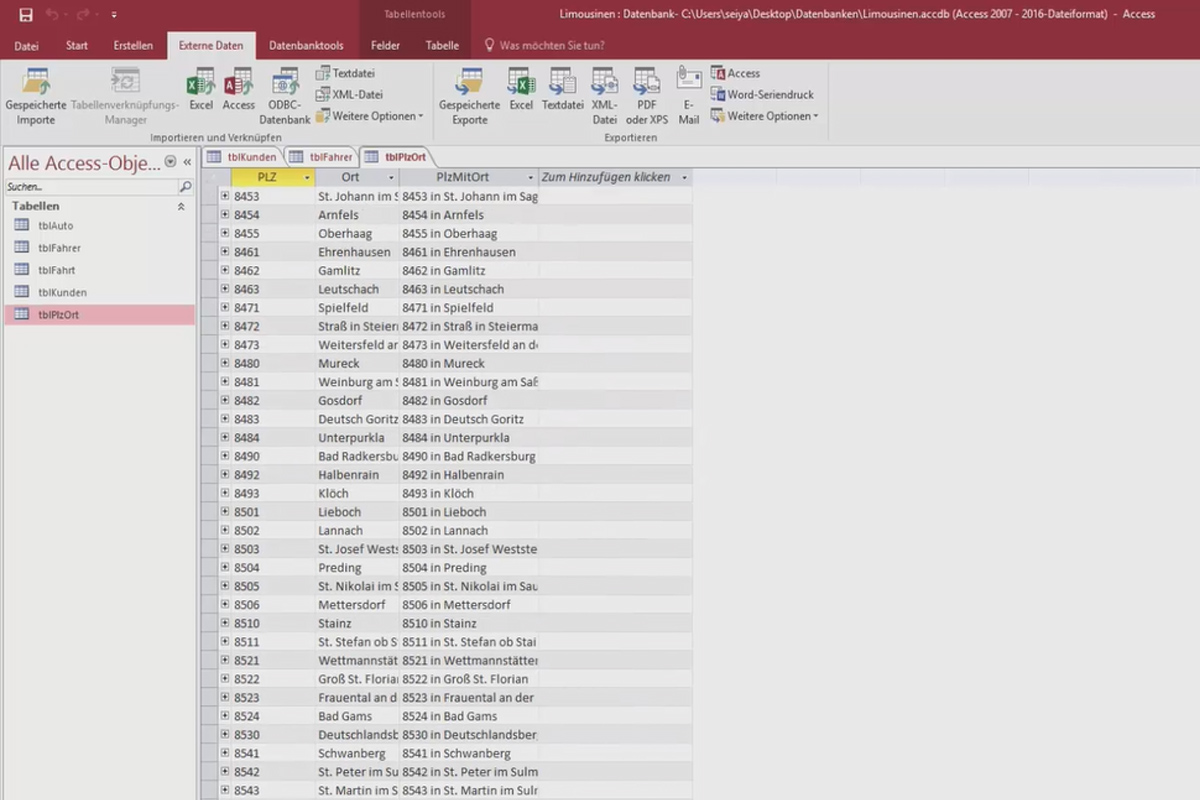Expand the record row for PLZ 8453

pyautogui.click(x=225, y=196)
